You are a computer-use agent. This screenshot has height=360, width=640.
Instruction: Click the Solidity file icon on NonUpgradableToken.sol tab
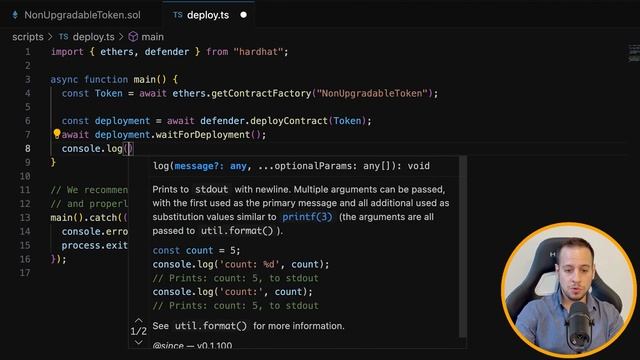pyautogui.click(x=15, y=15)
